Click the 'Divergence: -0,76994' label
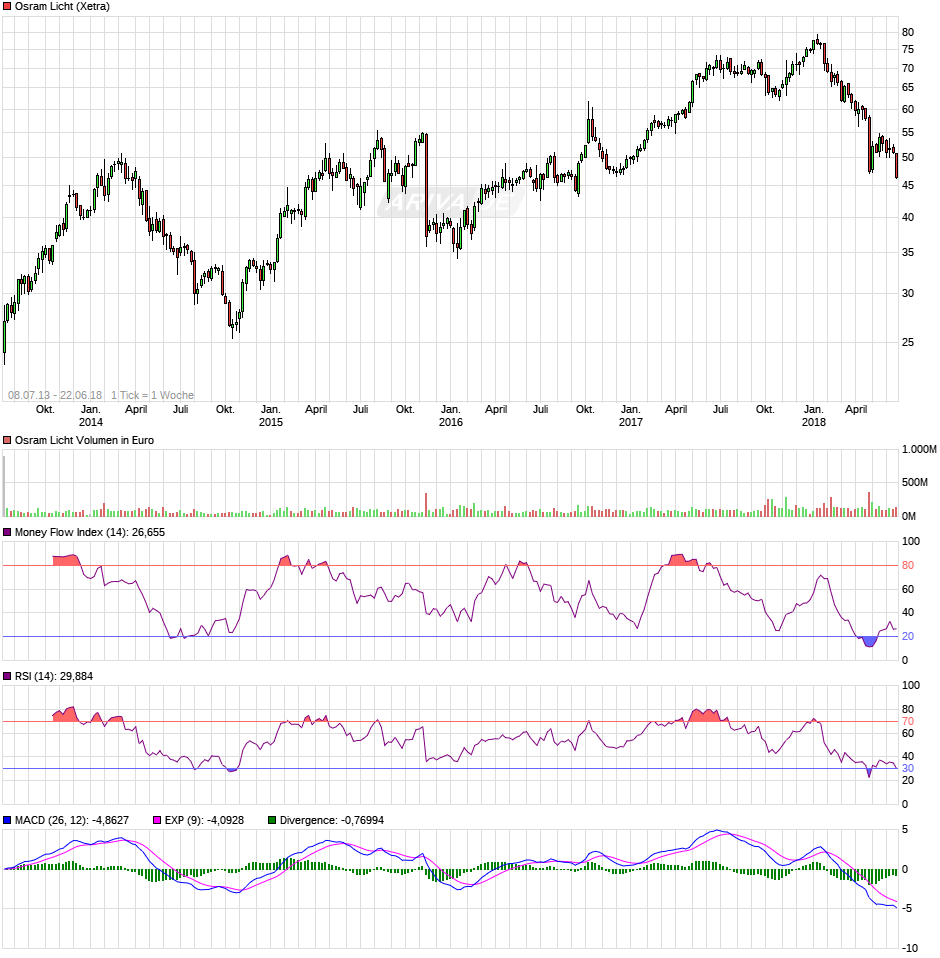This screenshot has height=958, width=940. pyautogui.click(x=332, y=821)
